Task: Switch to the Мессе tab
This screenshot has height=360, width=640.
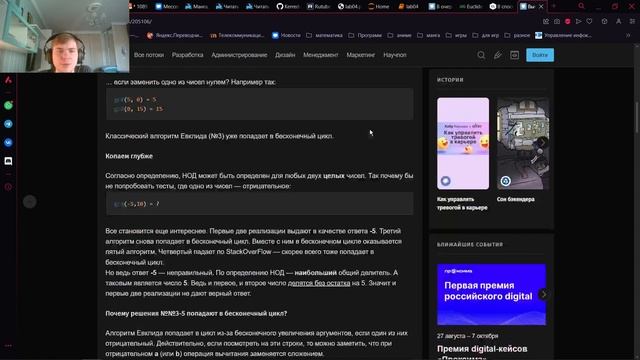Action: tap(167, 6)
